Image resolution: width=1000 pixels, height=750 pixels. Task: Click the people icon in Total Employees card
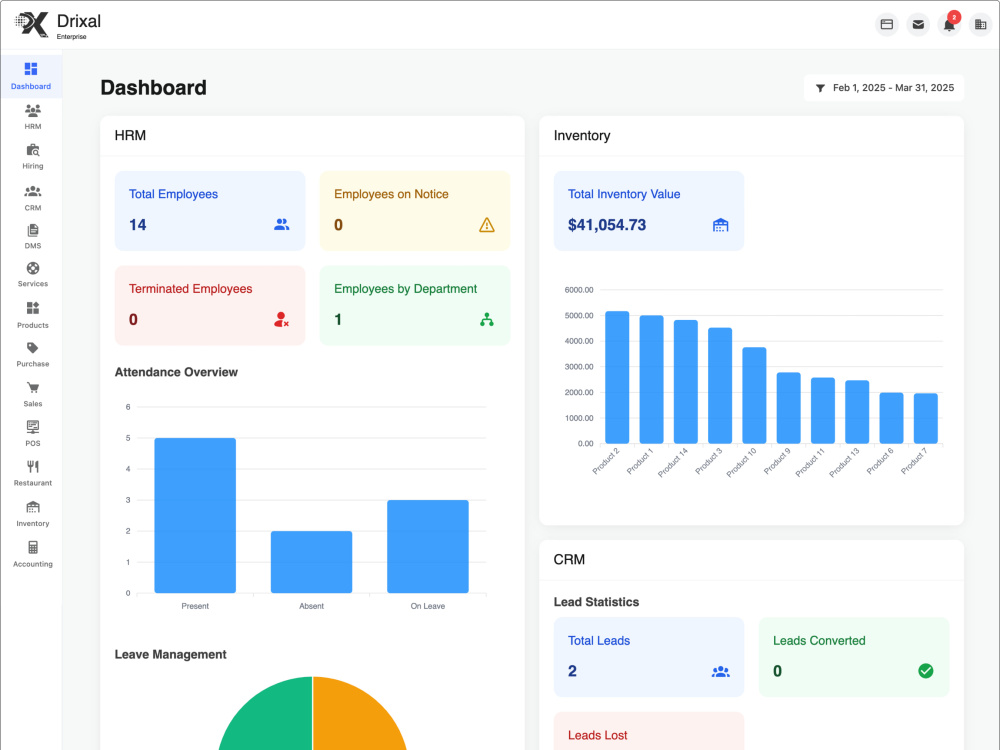tap(281, 224)
